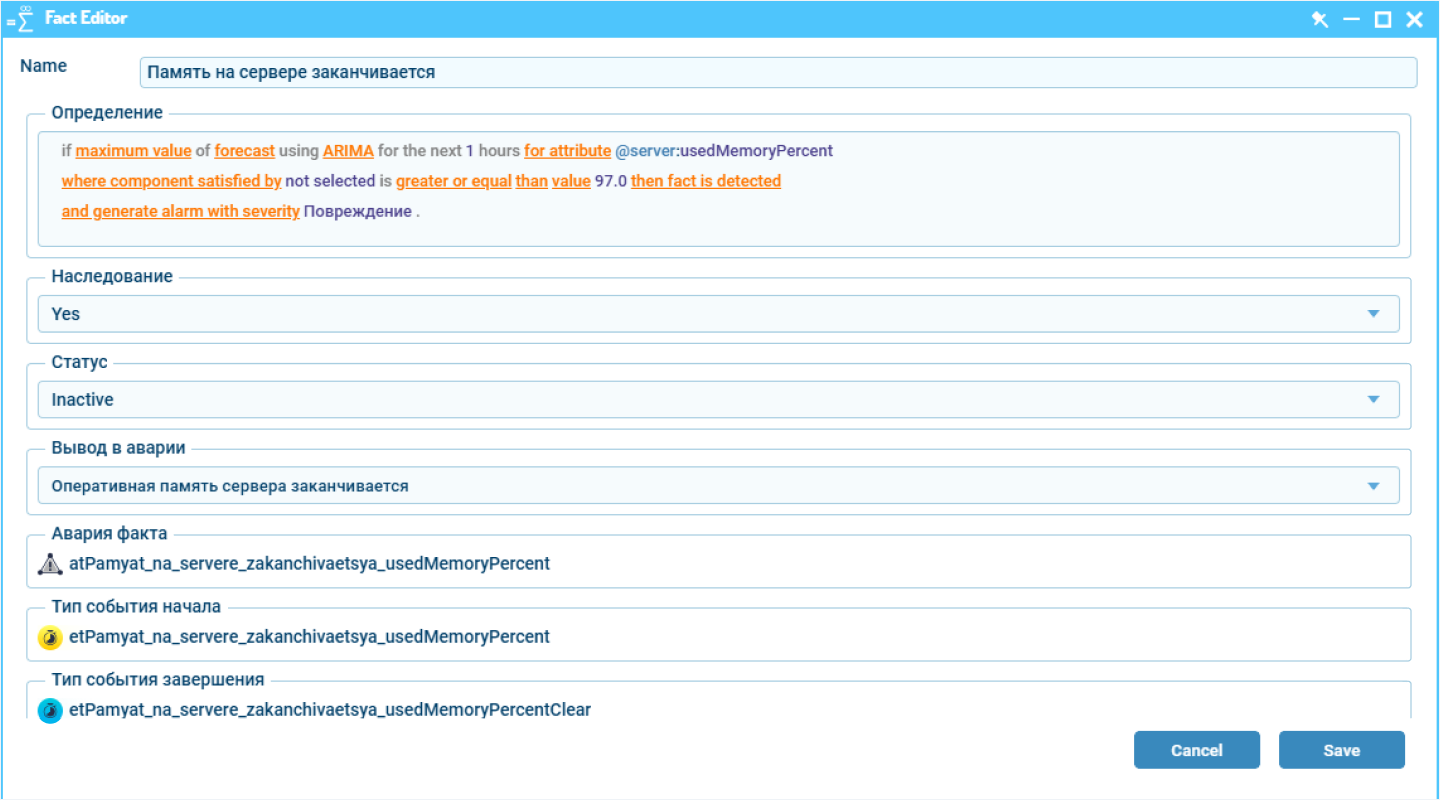Click the '1' hours value
Image resolution: width=1440 pixels, height=800 pixels.
pos(470,151)
